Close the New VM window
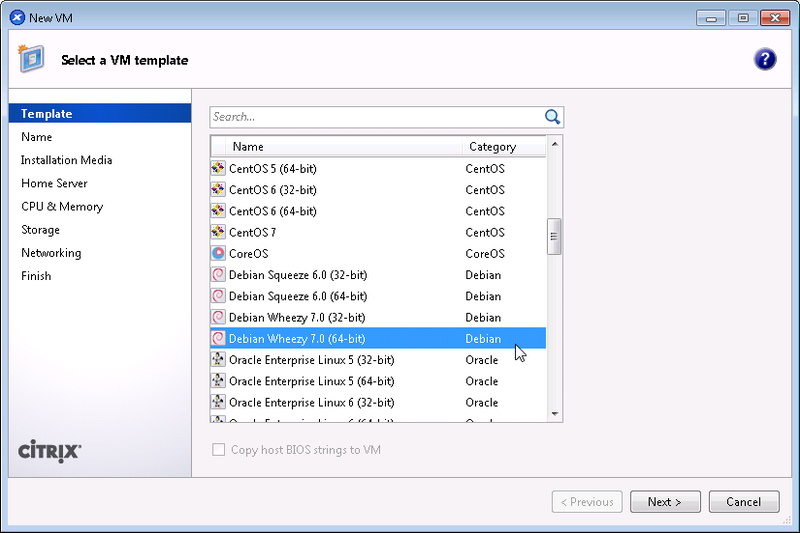Screen dimensions: 800x533 [x=775, y=18]
